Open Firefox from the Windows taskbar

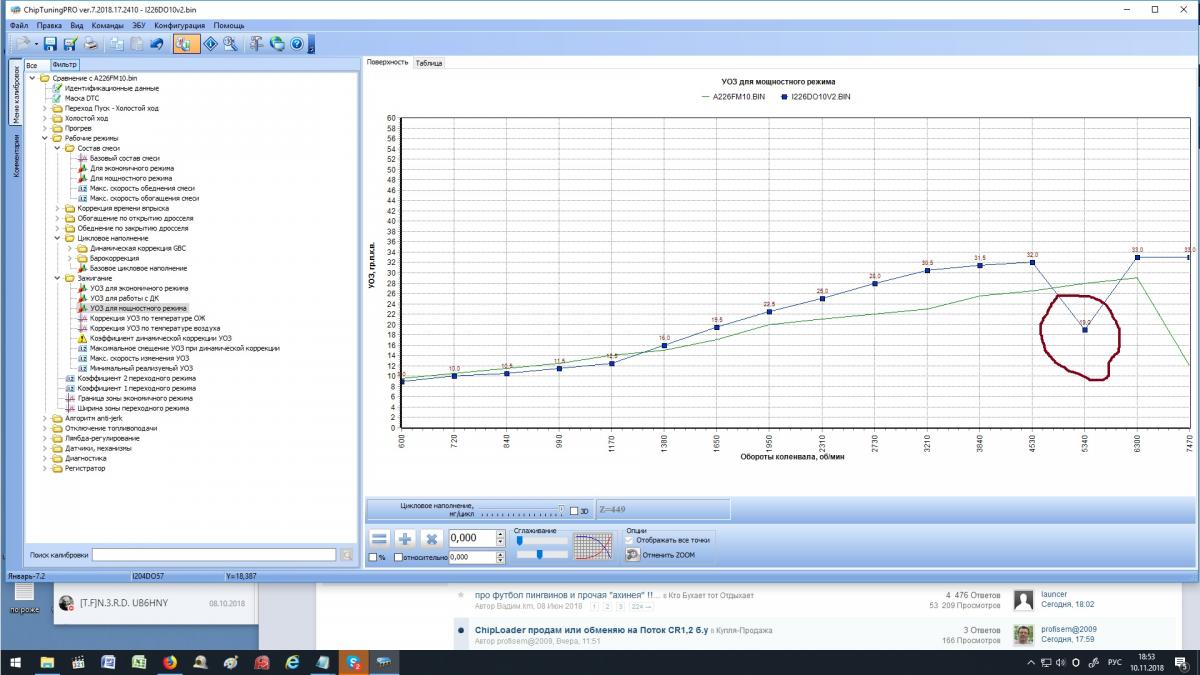tap(169, 662)
